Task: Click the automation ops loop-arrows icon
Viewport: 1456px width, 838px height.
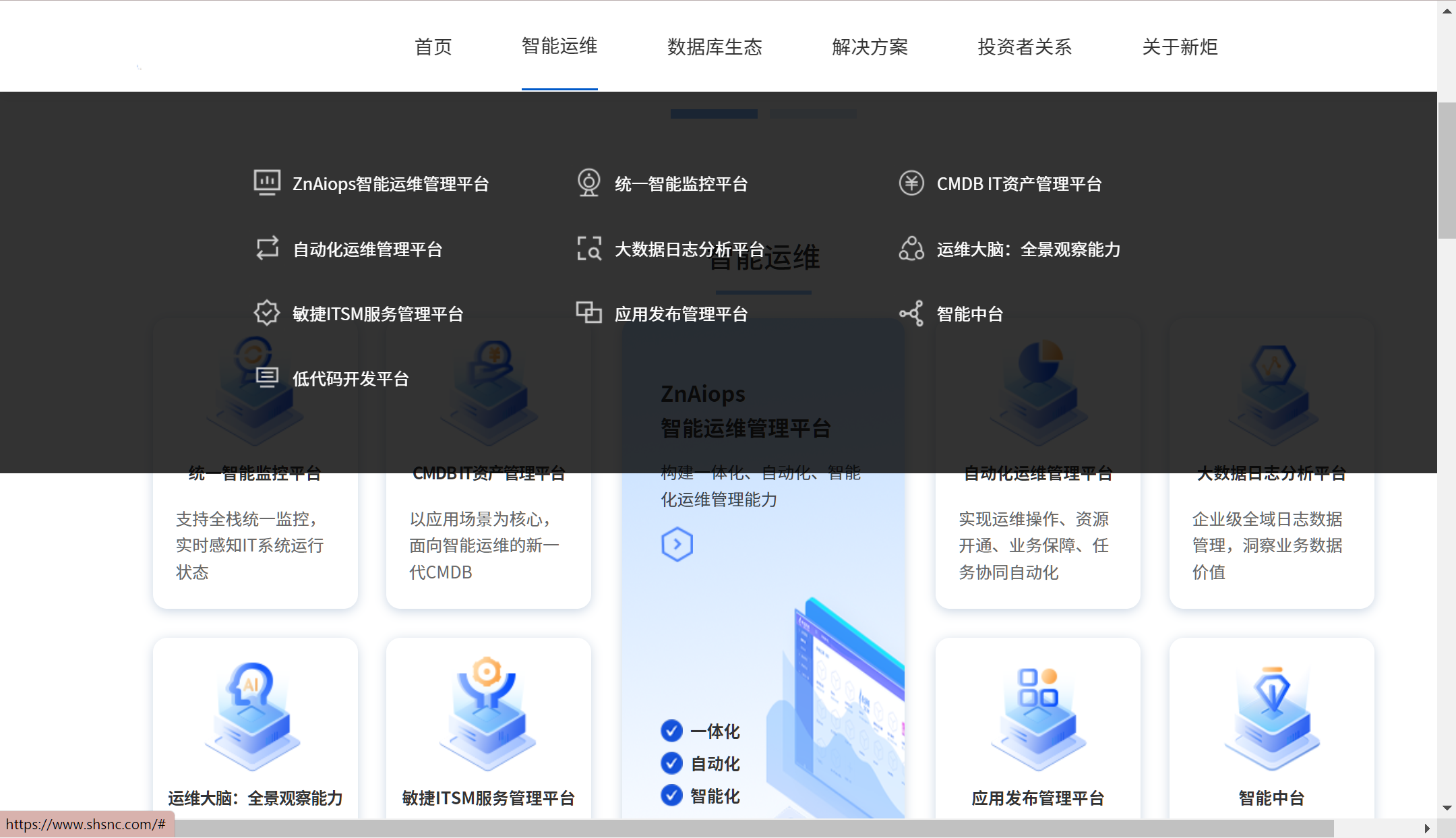Action: point(267,248)
